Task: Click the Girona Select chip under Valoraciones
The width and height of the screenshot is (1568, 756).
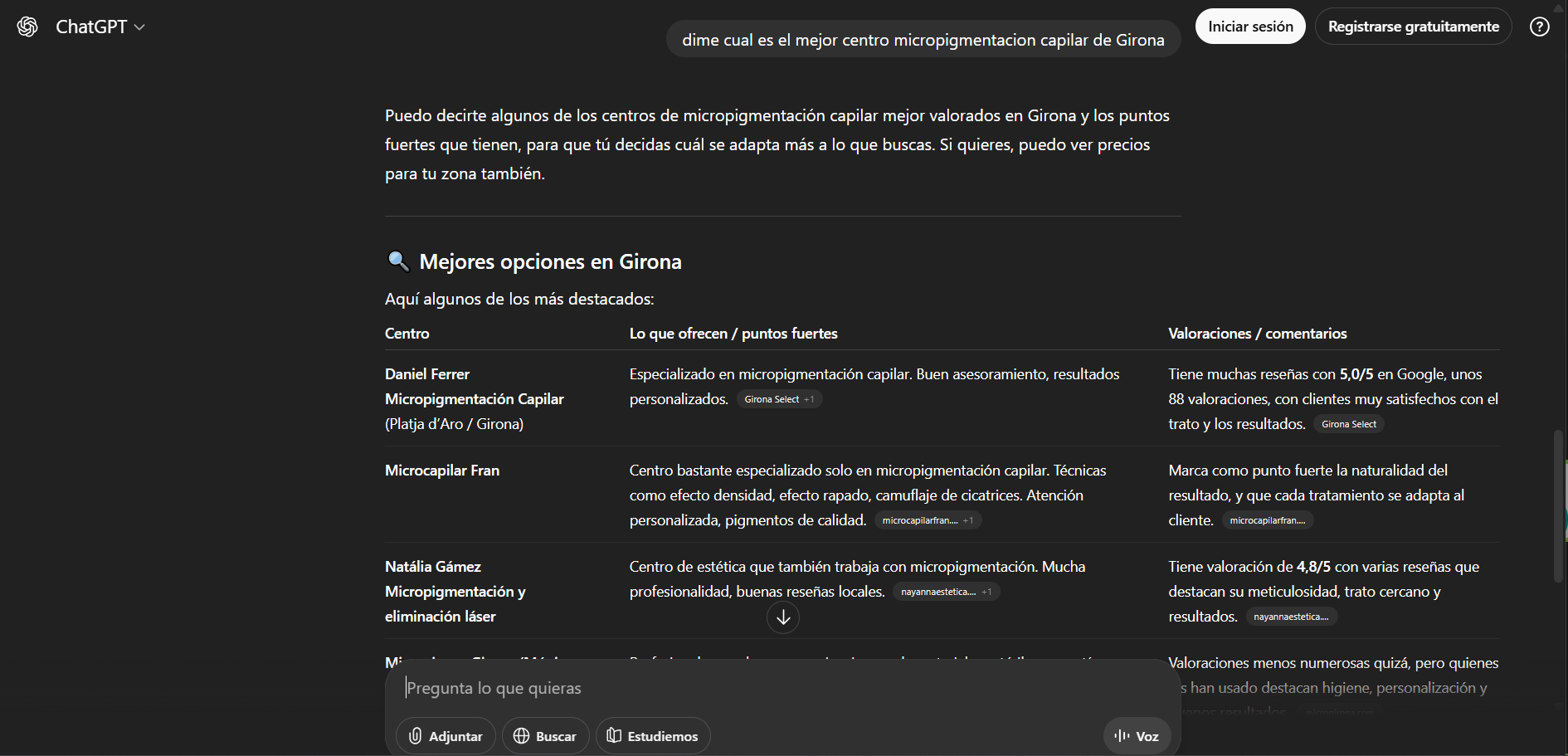Action: 1347,423
